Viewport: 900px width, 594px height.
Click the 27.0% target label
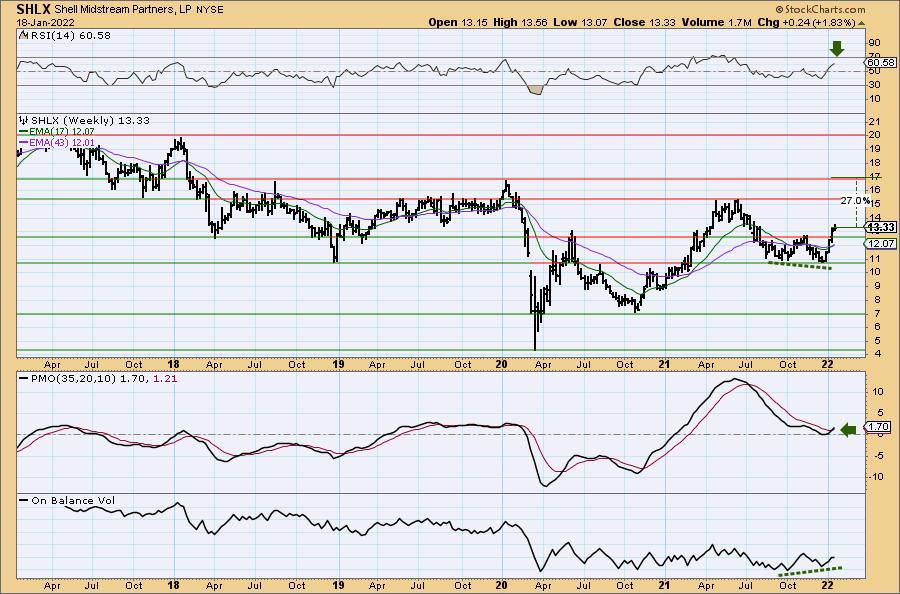point(855,201)
